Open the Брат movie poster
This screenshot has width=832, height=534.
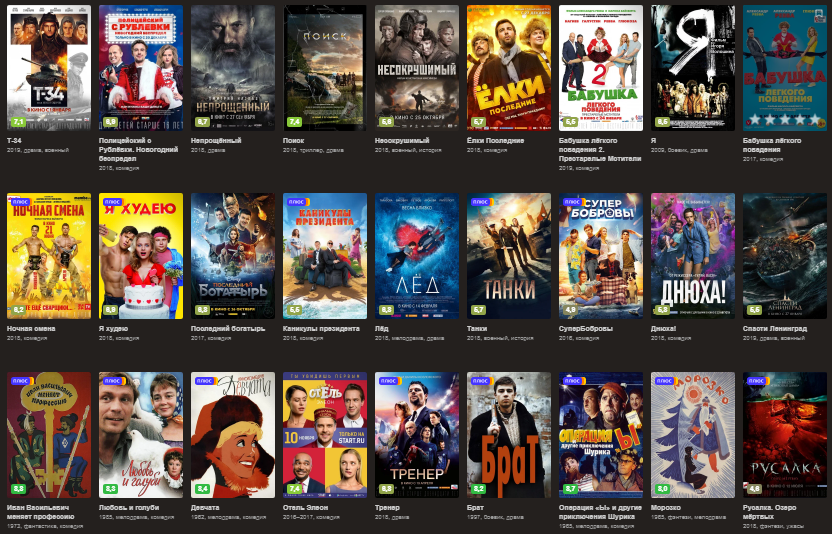tap(509, 435)
